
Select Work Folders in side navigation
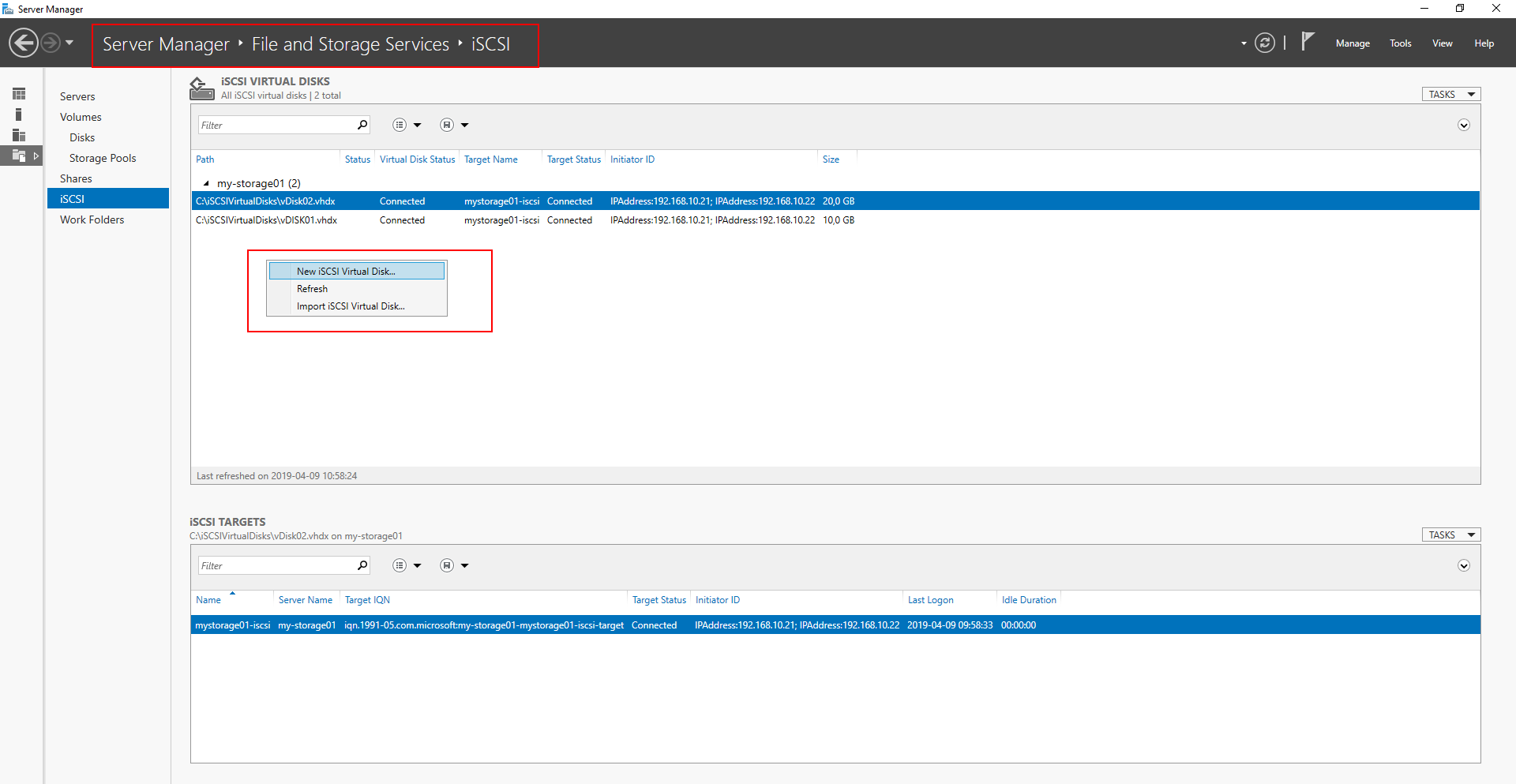tap(92, 219)
